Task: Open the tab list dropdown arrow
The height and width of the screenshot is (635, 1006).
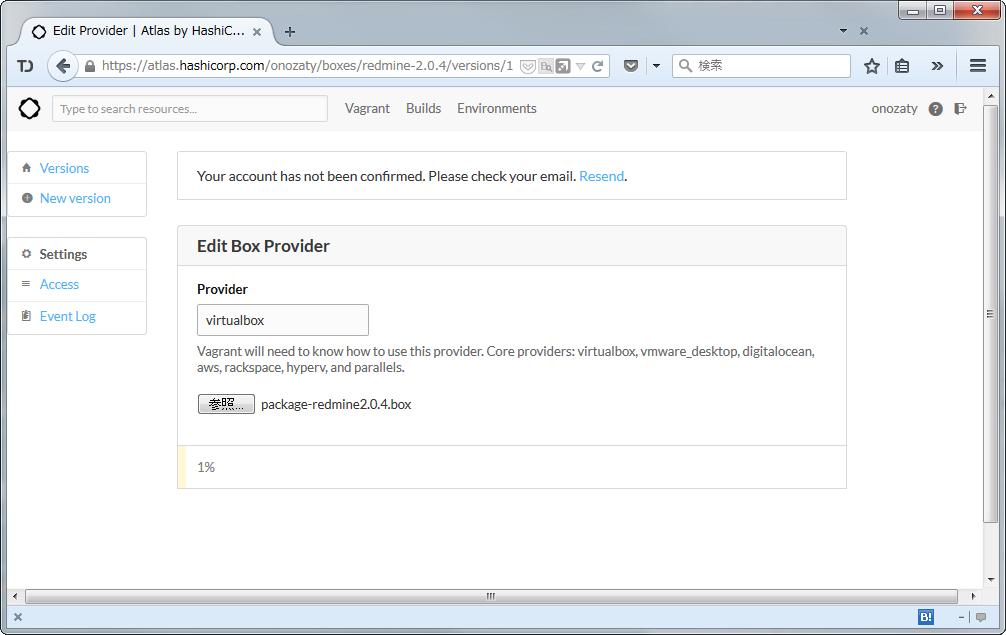Action: [x=843, y=31]
